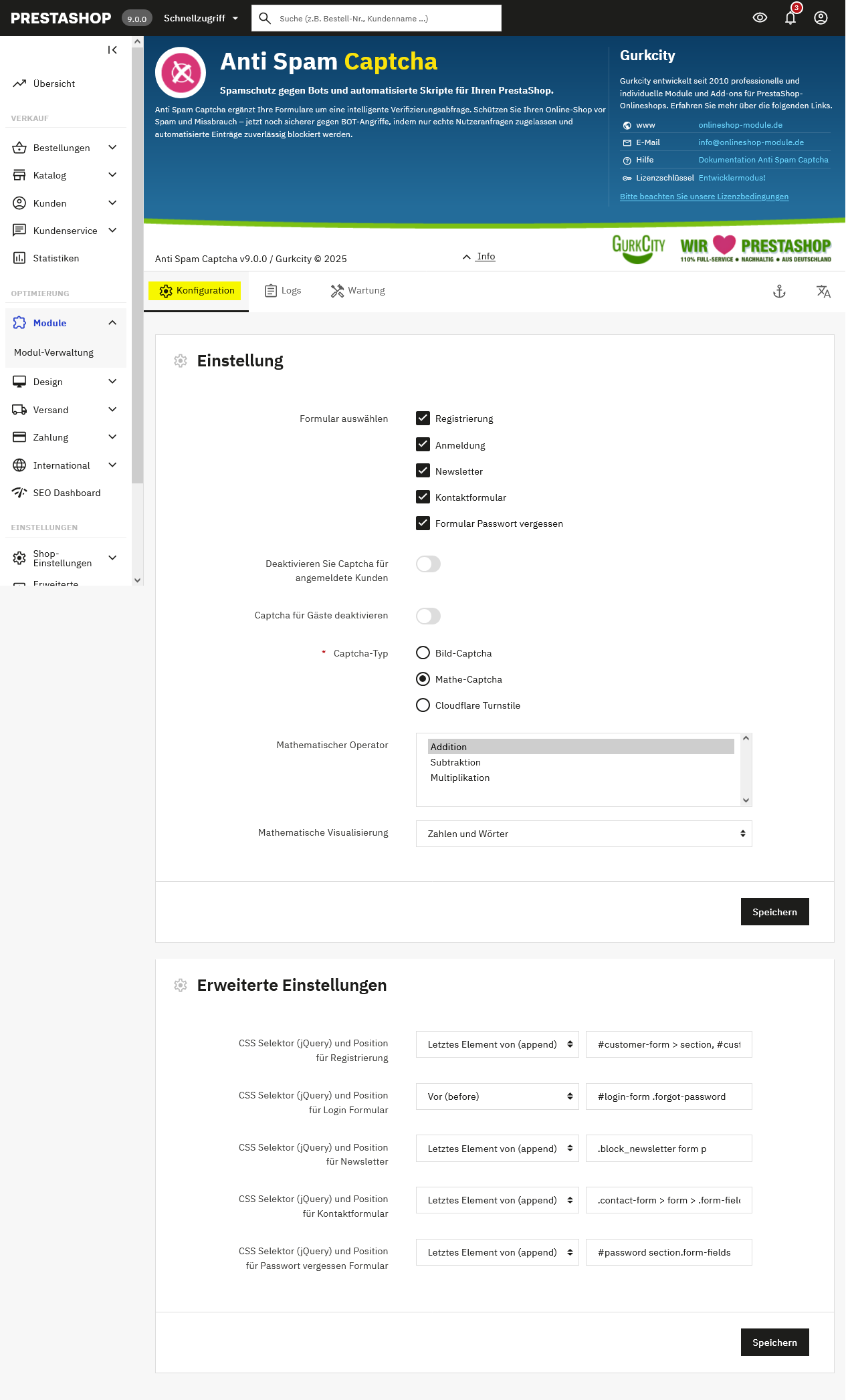Open the Mathematische Visualisierung dropdown
Image resolution: width=846 pixels, height=1400 pixels.
click(x=583, y=834)
